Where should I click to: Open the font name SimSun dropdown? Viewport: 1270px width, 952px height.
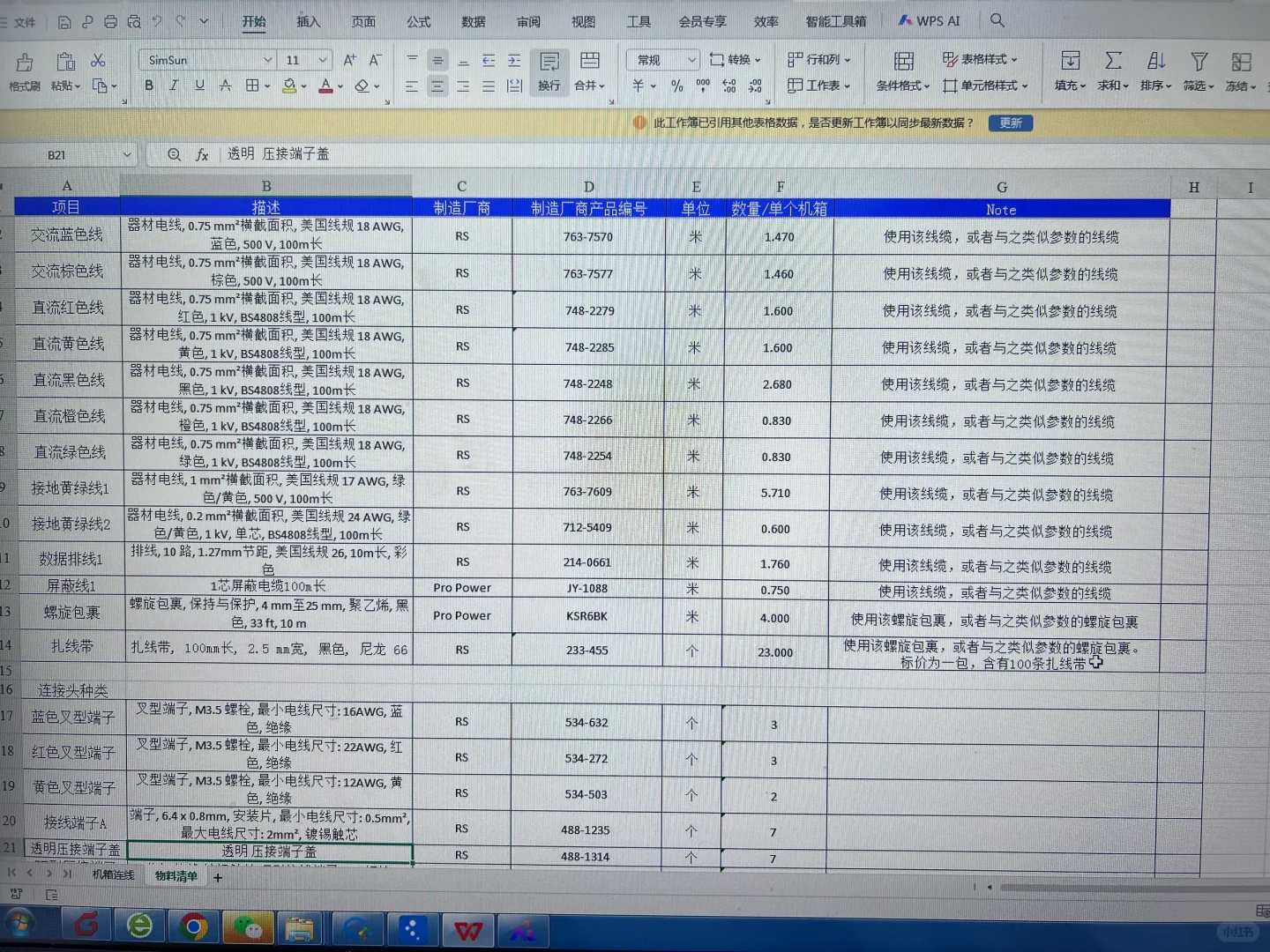(267, 59)
